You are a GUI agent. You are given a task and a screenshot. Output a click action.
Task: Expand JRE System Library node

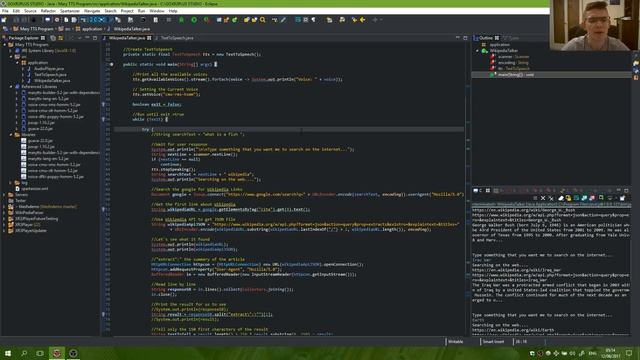[x=11, y=51]
